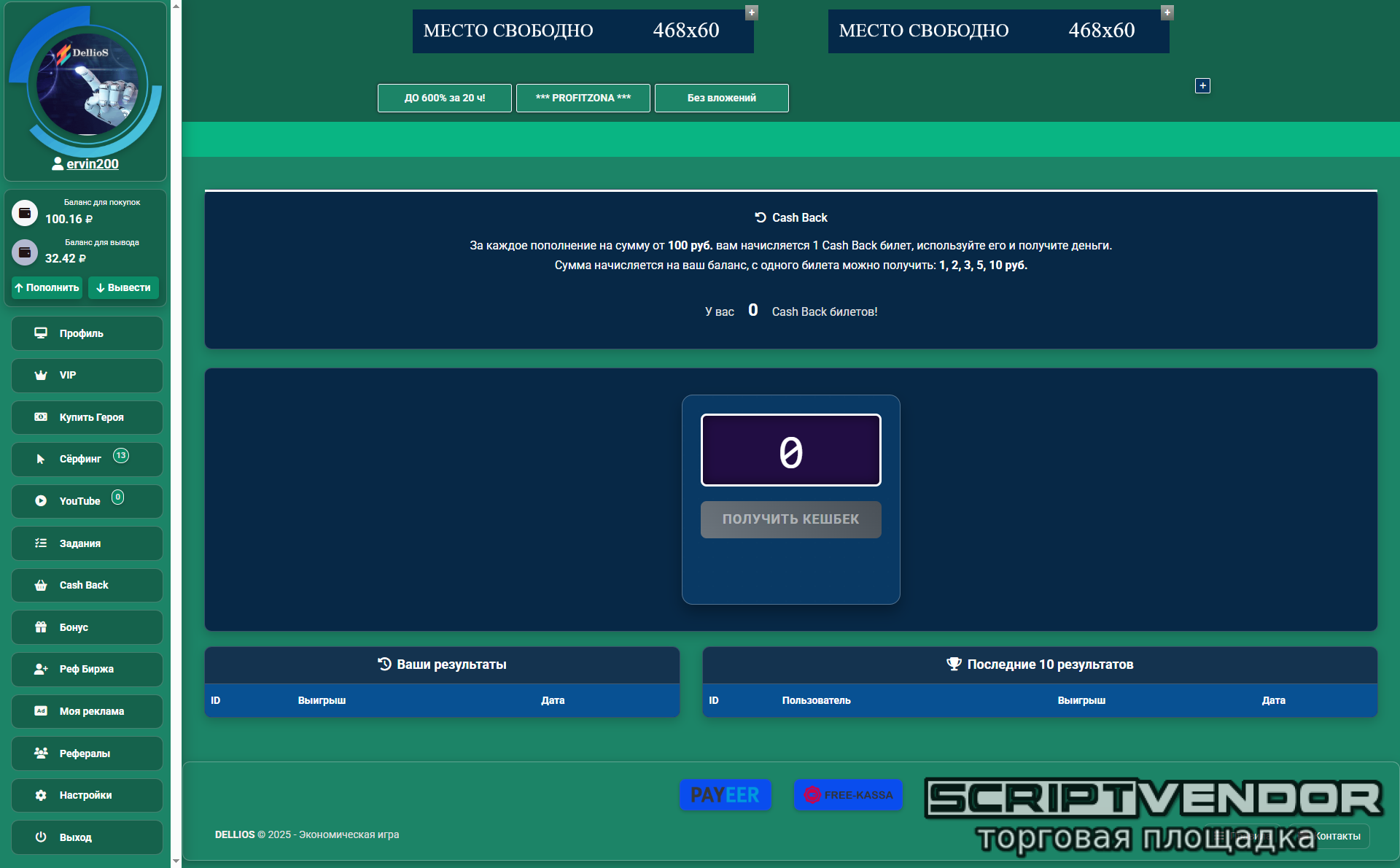Click the gear icon next to Настройки
Image resolution: width=1400 pixels, height=868 pixels.
point(41,795)
